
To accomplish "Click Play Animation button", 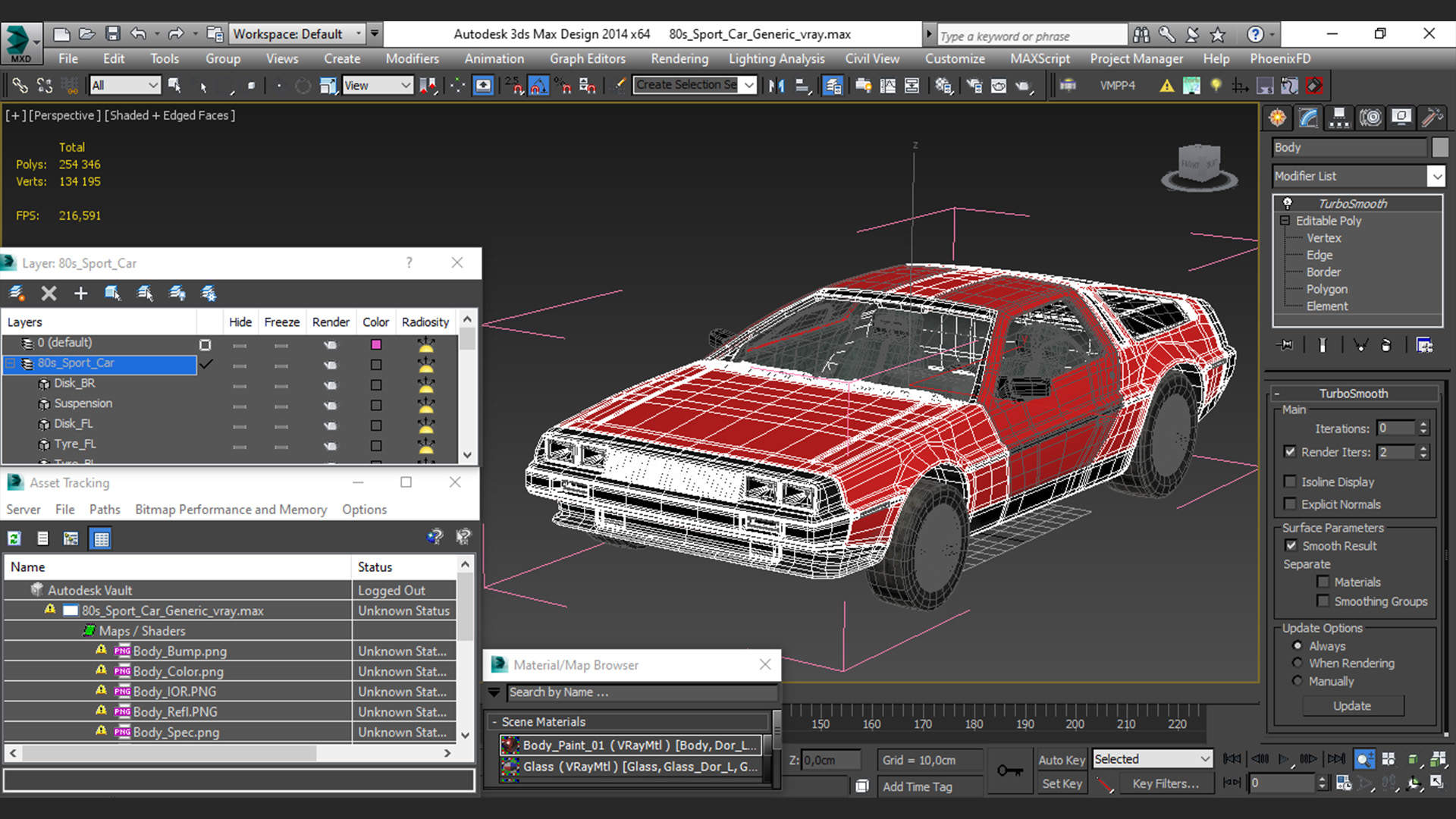I will point(1284,758).
